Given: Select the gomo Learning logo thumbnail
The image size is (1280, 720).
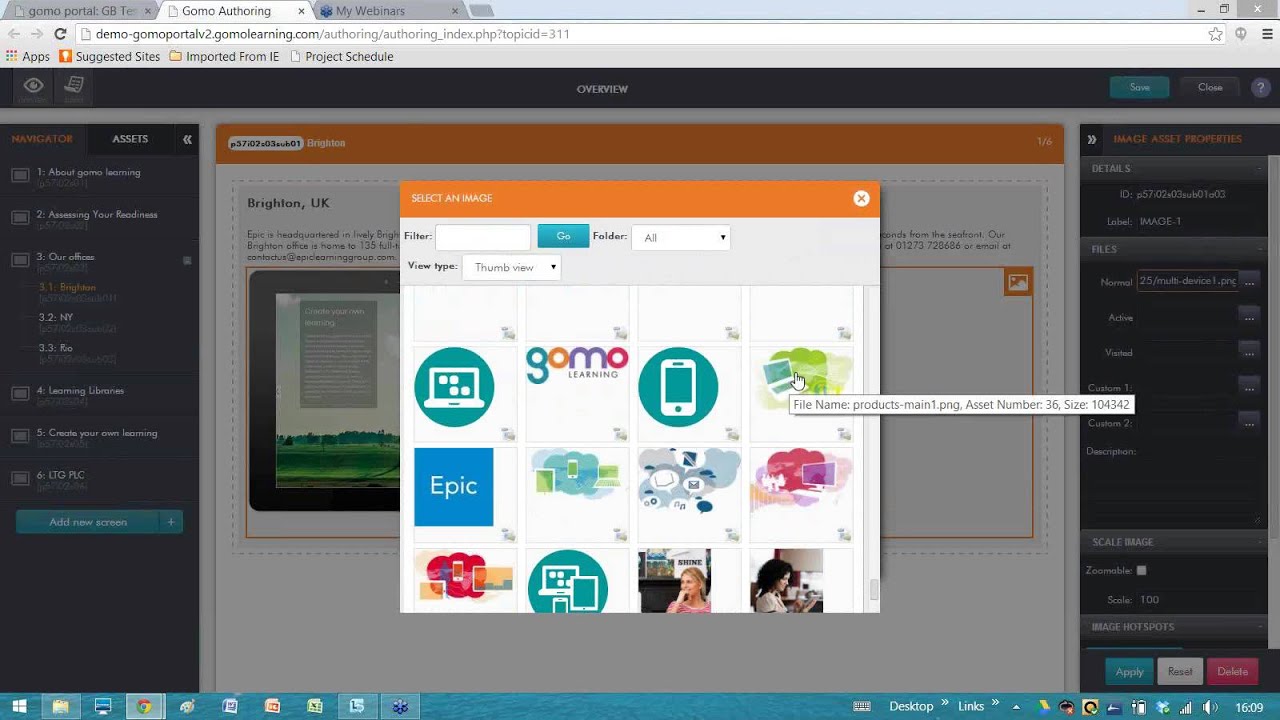Looking at the screenshot, I should (x=577, y=365).
